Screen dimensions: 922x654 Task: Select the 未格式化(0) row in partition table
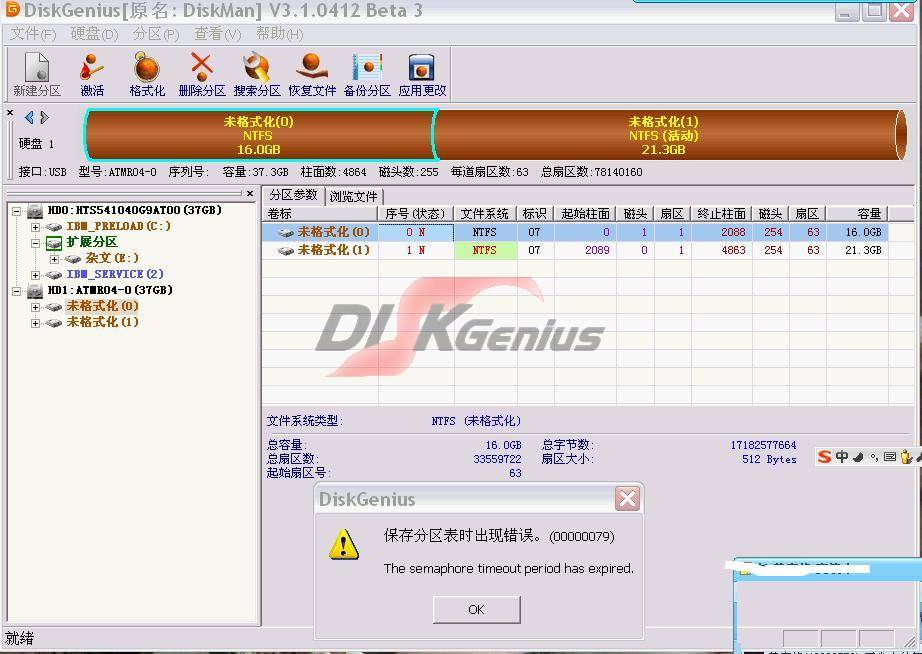575,232
